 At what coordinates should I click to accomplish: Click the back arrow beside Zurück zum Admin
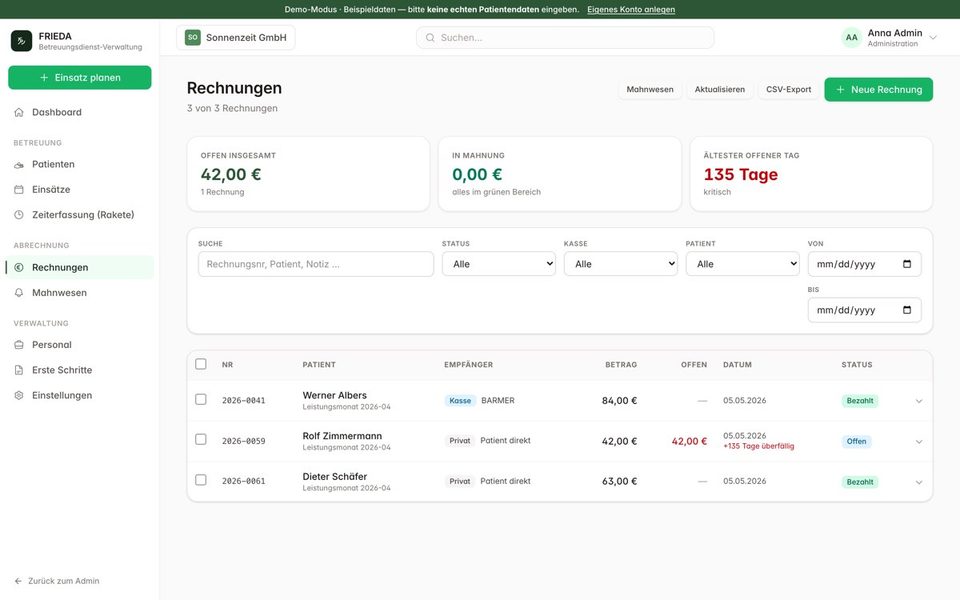point(18,581)
